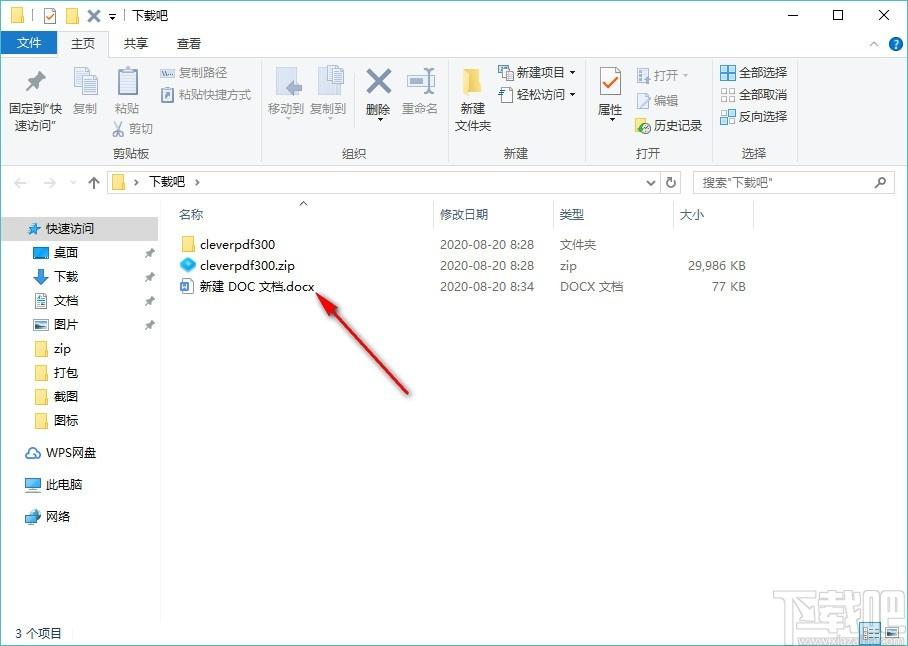Image resolution: width=908 pixels, height=646 pixels.
Task: Click Edit (编辑) in ribbon
Action: (x=657, y=101)
